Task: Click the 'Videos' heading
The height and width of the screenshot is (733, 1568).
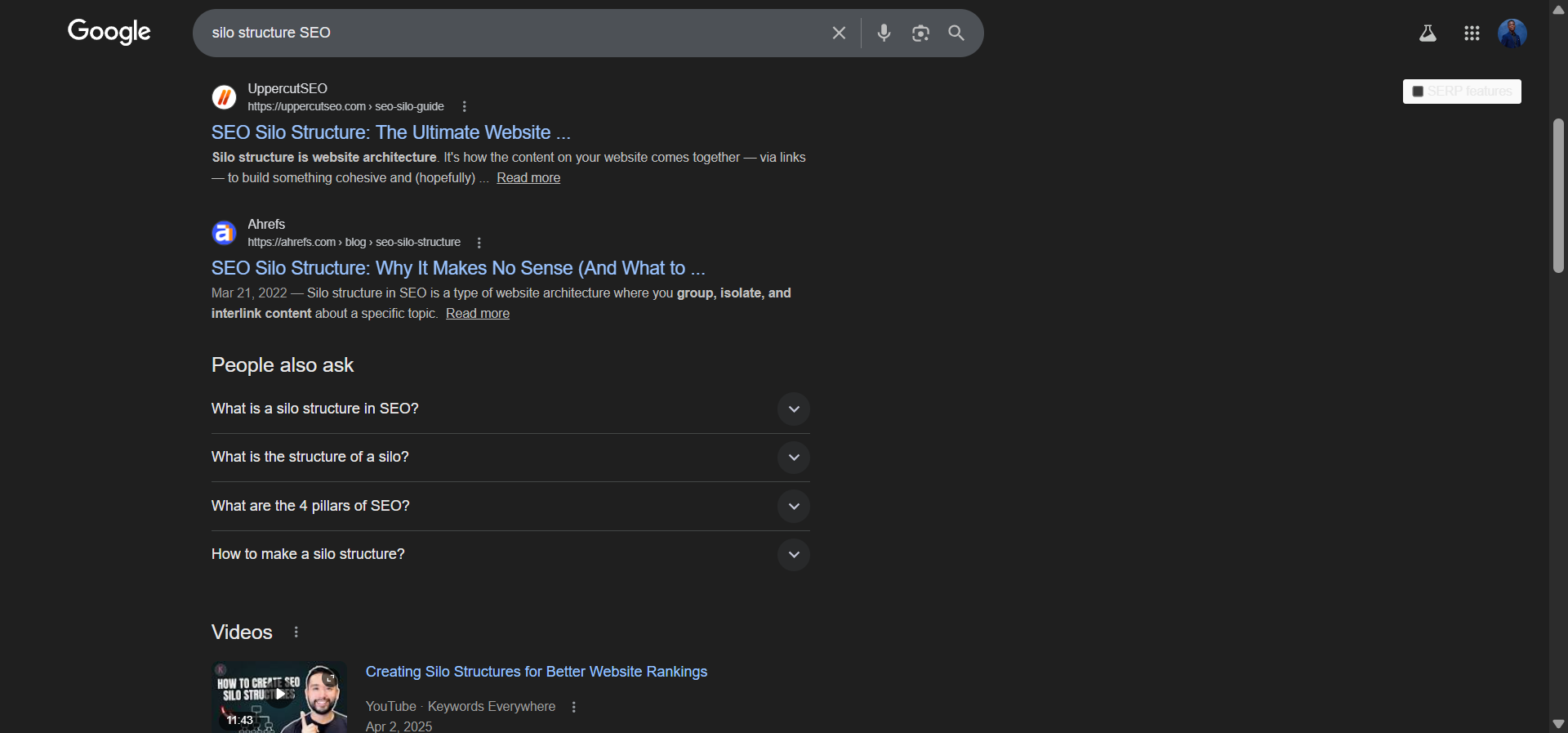Action: (x=242, y=632)
